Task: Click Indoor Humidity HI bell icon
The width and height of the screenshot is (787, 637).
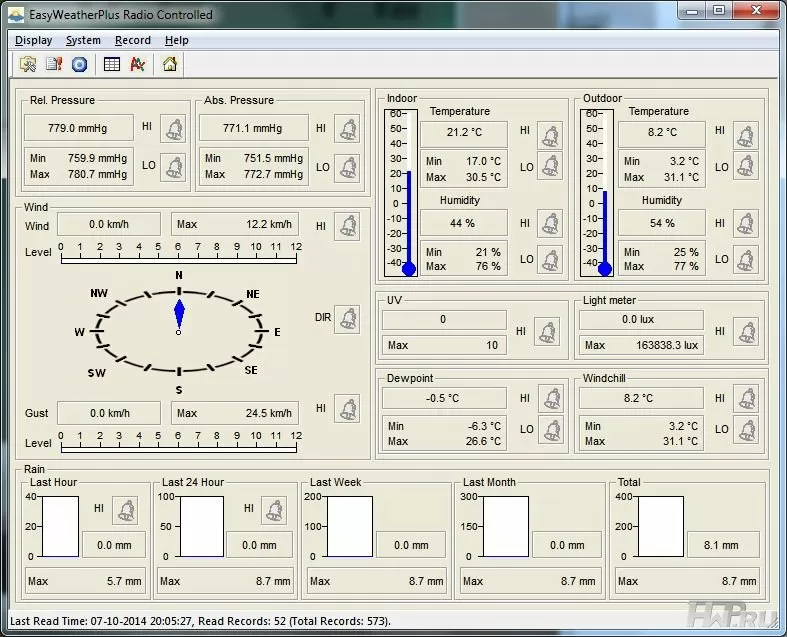Action: click(550, 223)
